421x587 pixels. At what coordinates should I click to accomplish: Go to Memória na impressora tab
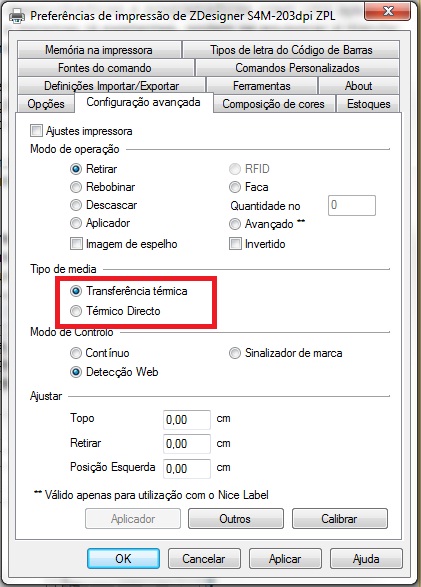point(99,50)
